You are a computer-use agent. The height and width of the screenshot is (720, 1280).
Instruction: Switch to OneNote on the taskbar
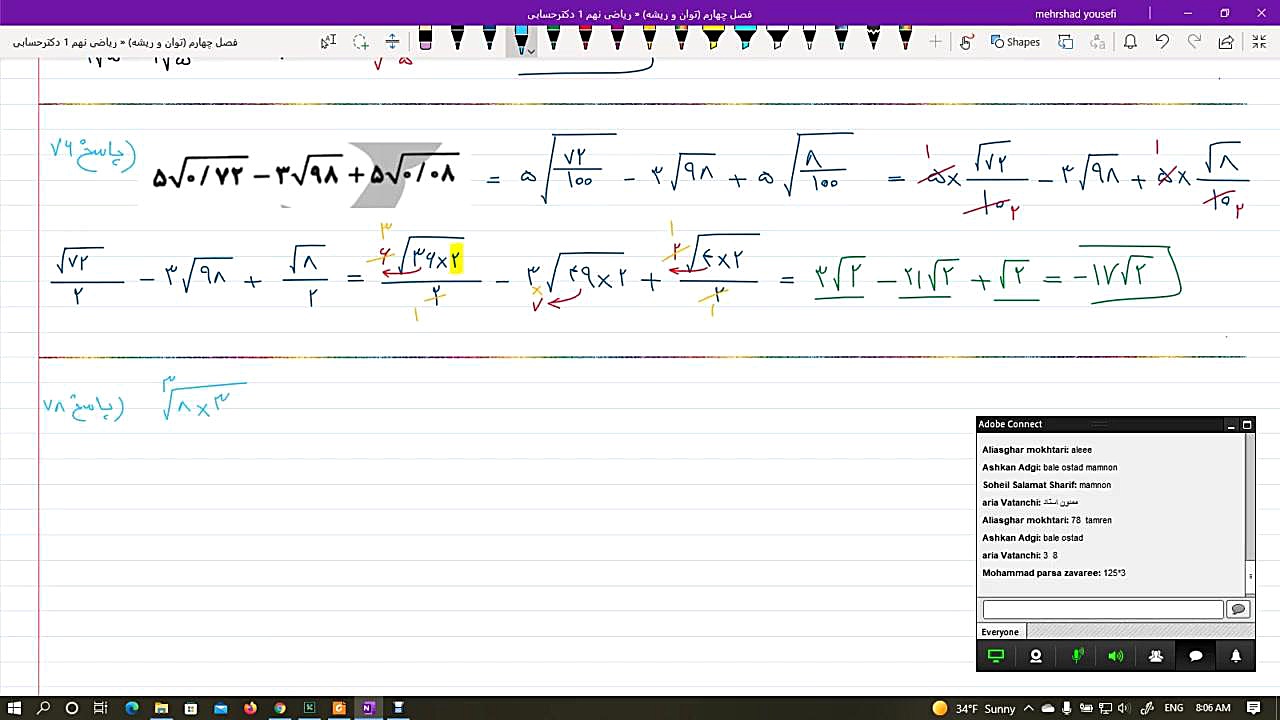368,708
